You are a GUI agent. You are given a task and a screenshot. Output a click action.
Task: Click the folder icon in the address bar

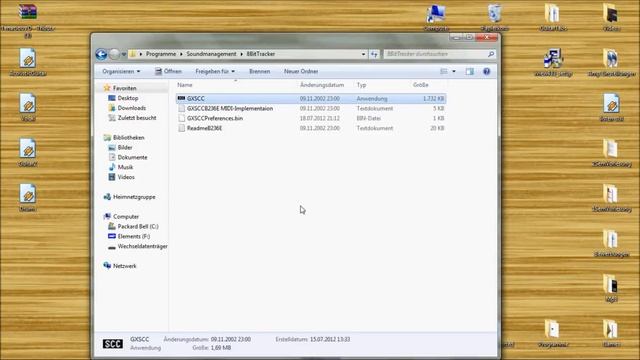point(133,54)
